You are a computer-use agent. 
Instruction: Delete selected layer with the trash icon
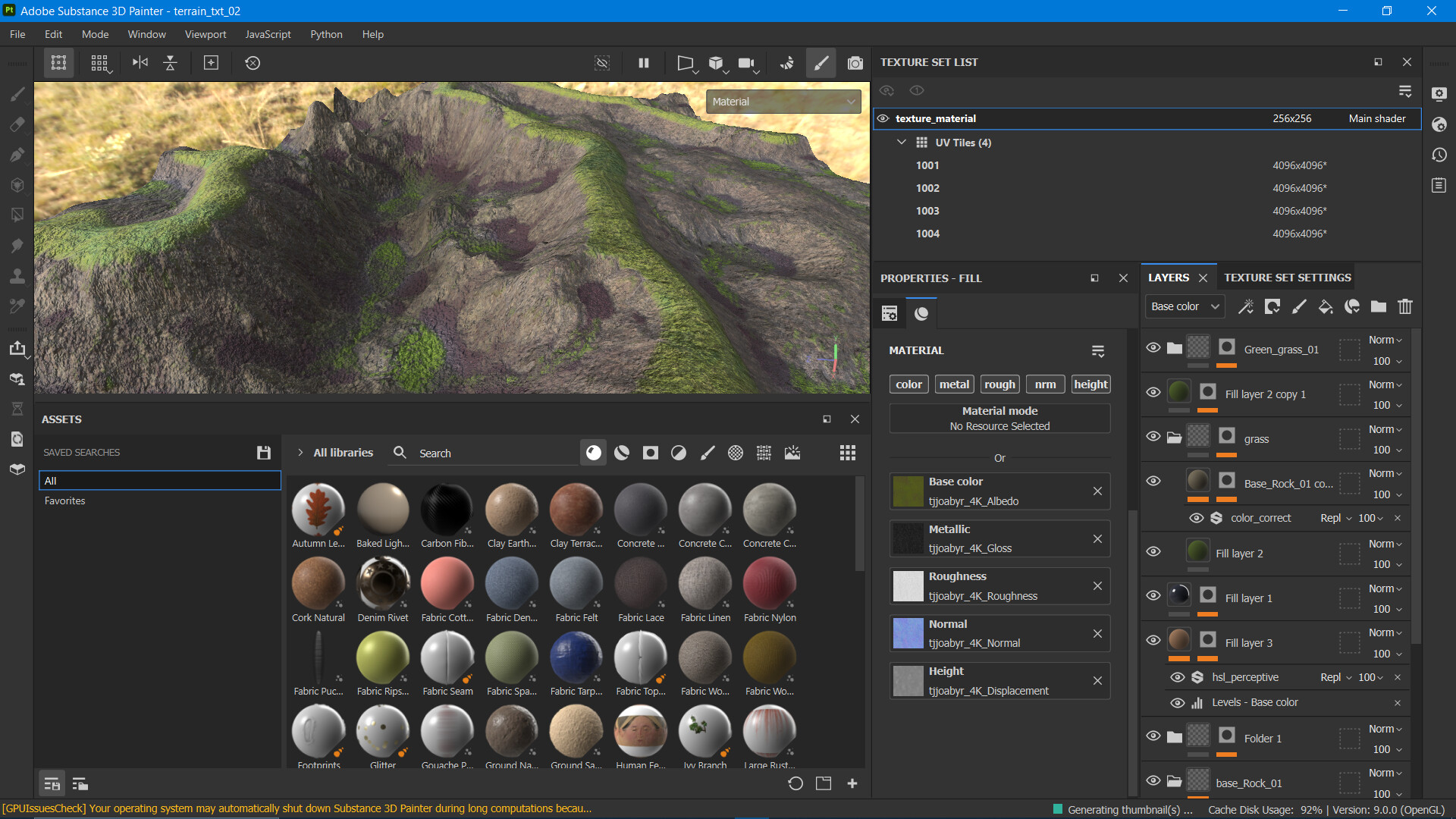(x=1404, y=306)
